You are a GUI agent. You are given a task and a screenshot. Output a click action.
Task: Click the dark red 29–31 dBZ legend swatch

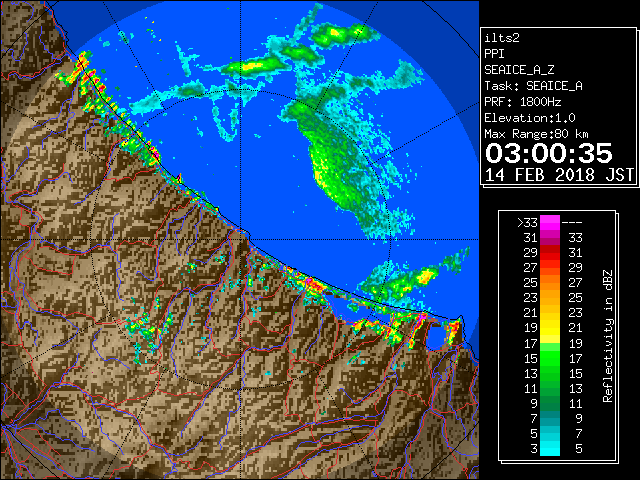tap(550, 253)
